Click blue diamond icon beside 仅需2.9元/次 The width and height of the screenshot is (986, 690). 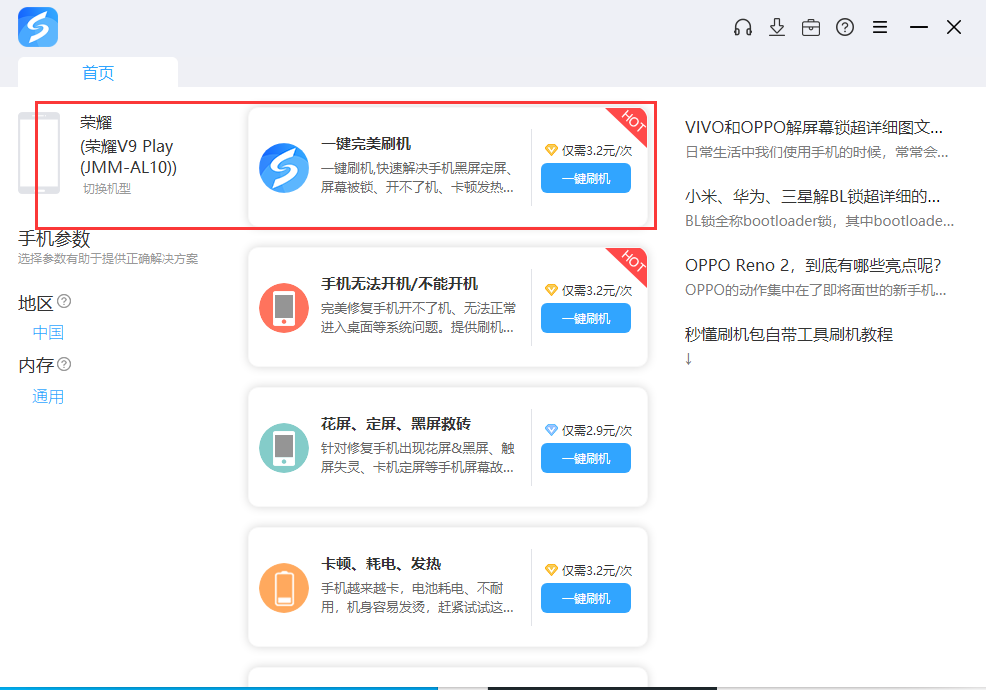551,430
